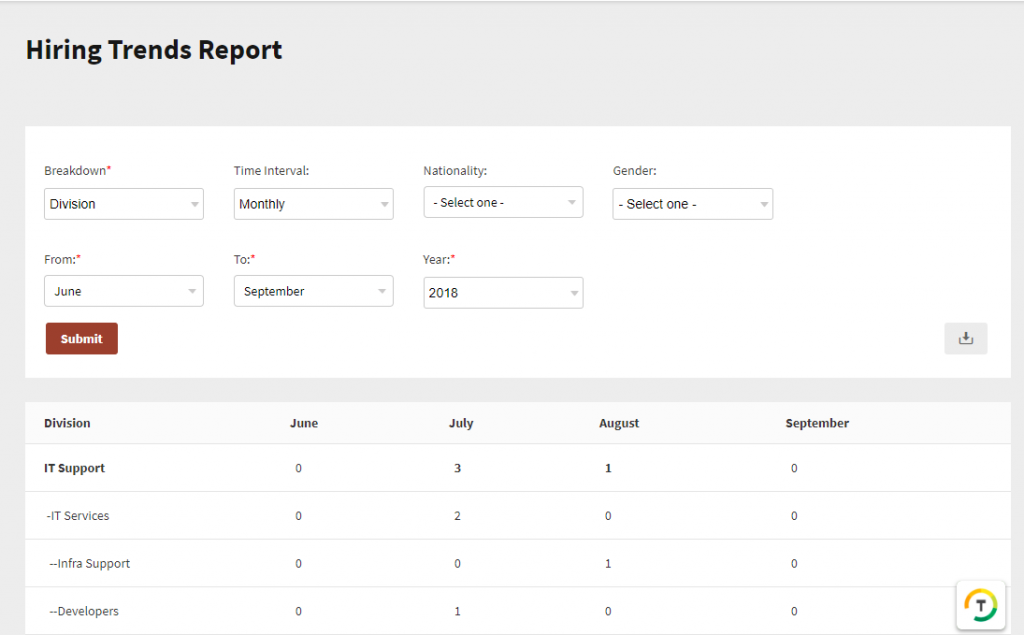Click the Breakdown field label
Image resolution: width=1024 pixels, height=635 pixels.
pyautogui.click(x=78, y=171)
